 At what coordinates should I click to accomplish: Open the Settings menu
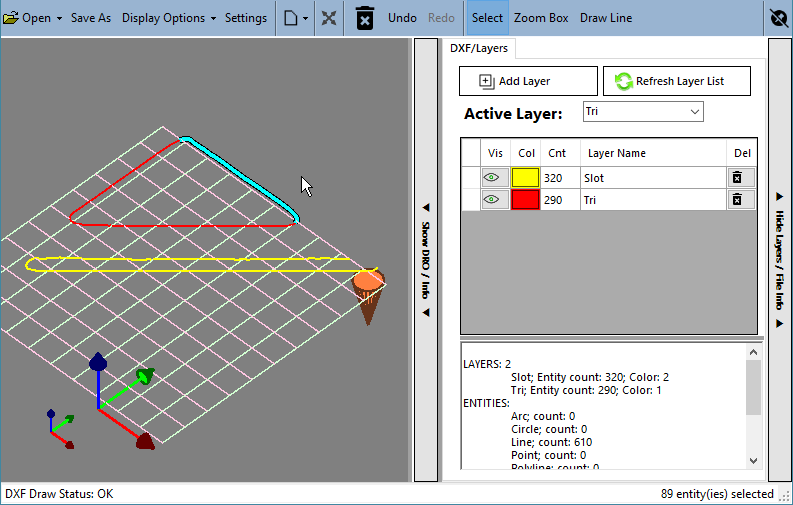(246, 18)
